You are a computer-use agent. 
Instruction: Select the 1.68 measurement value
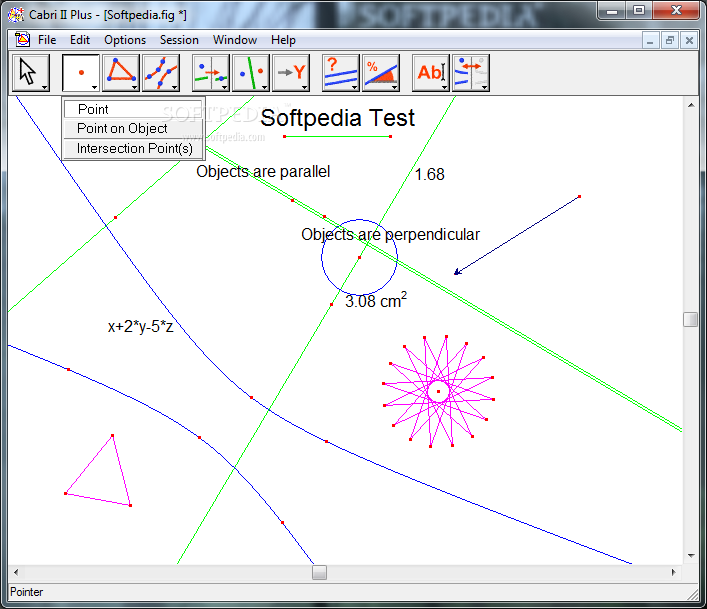tap(429, 174)
